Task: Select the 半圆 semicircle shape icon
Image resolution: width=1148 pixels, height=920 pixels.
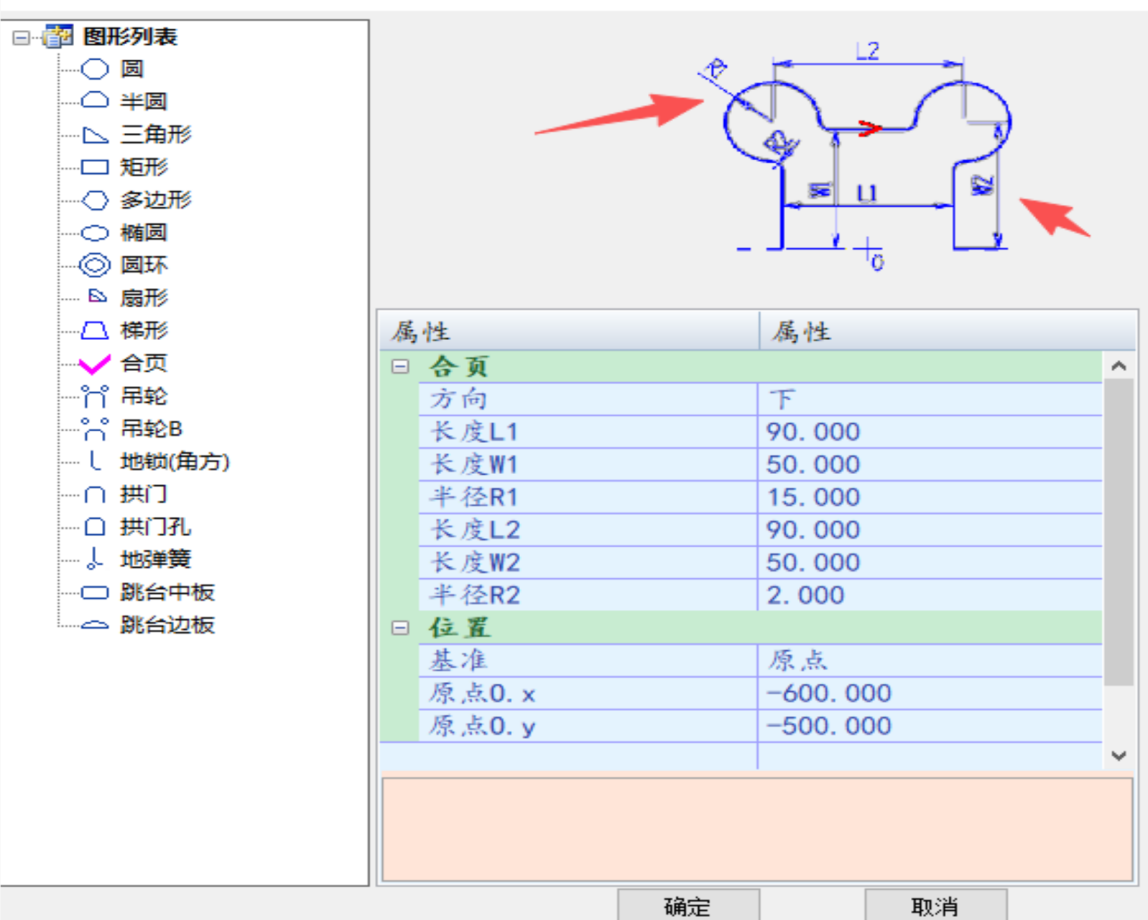Action: [95, 101]
